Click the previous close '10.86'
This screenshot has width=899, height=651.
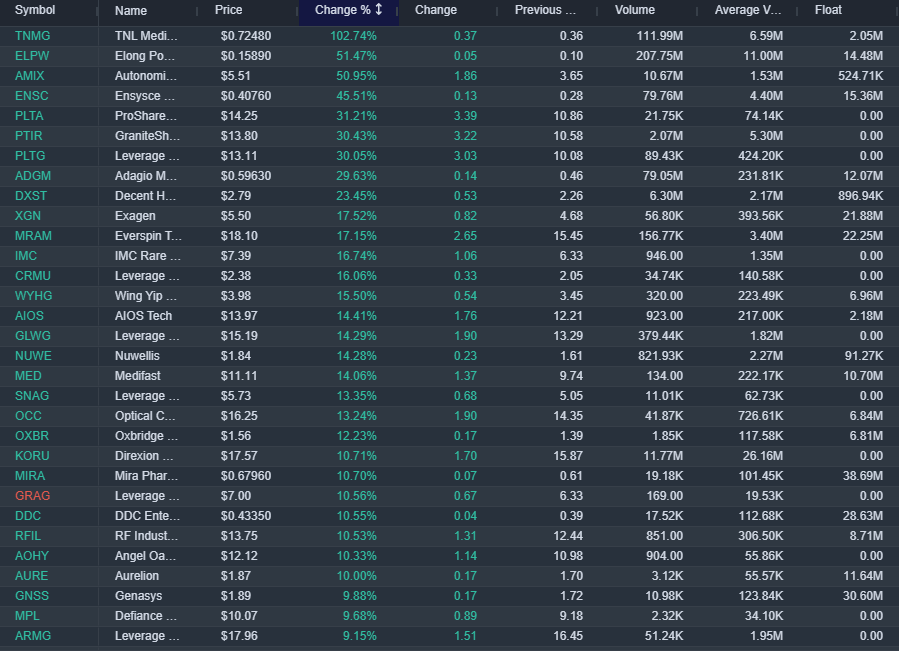click(x=568, y=116)
